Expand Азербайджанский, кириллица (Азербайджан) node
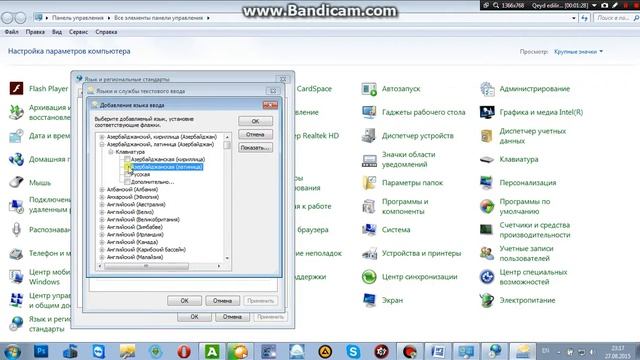Screen dimensions: 640x360 102,137
